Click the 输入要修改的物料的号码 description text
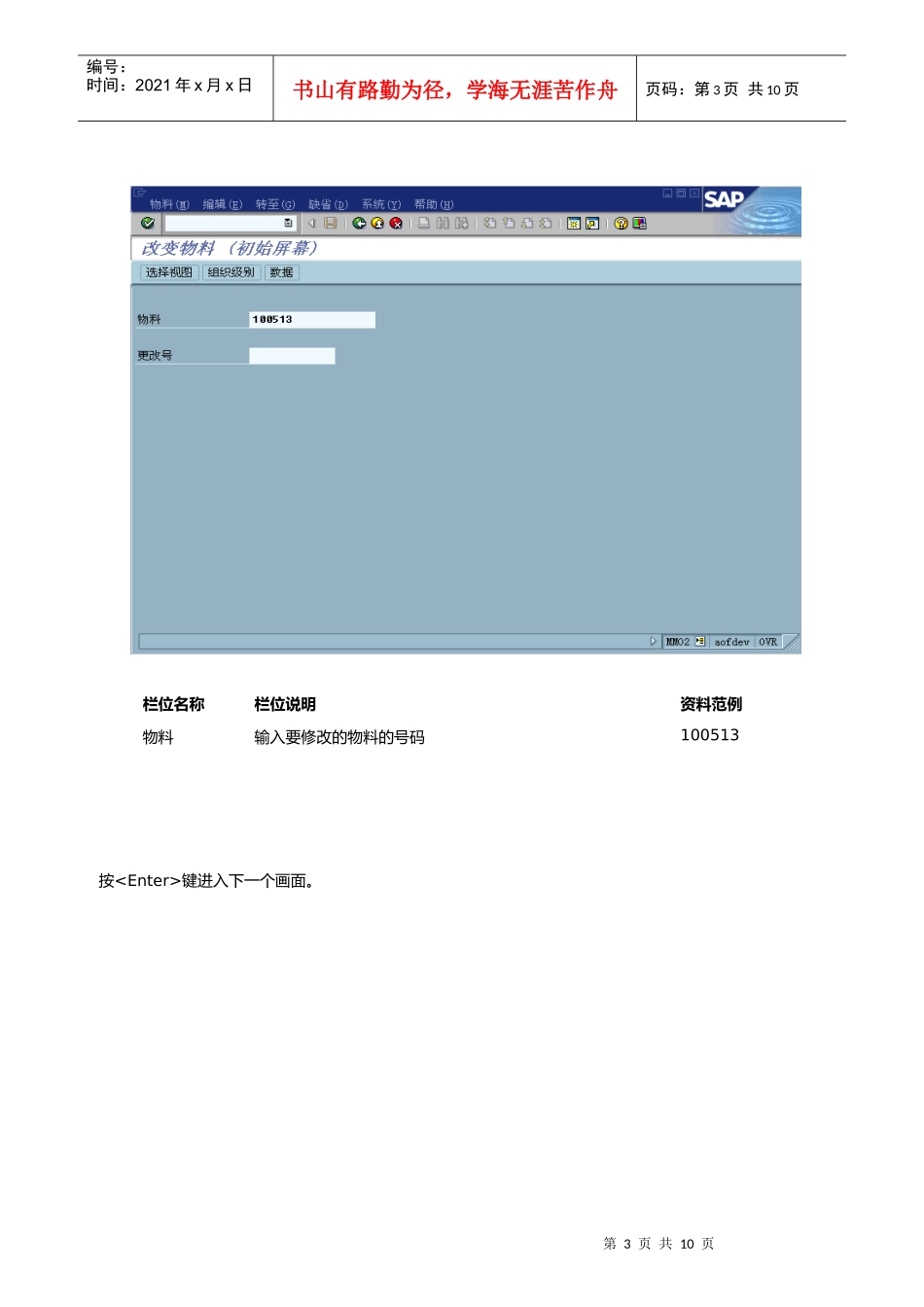This screenshot has width=924, height=1307. pyautogui.click(x=339, y=737)
